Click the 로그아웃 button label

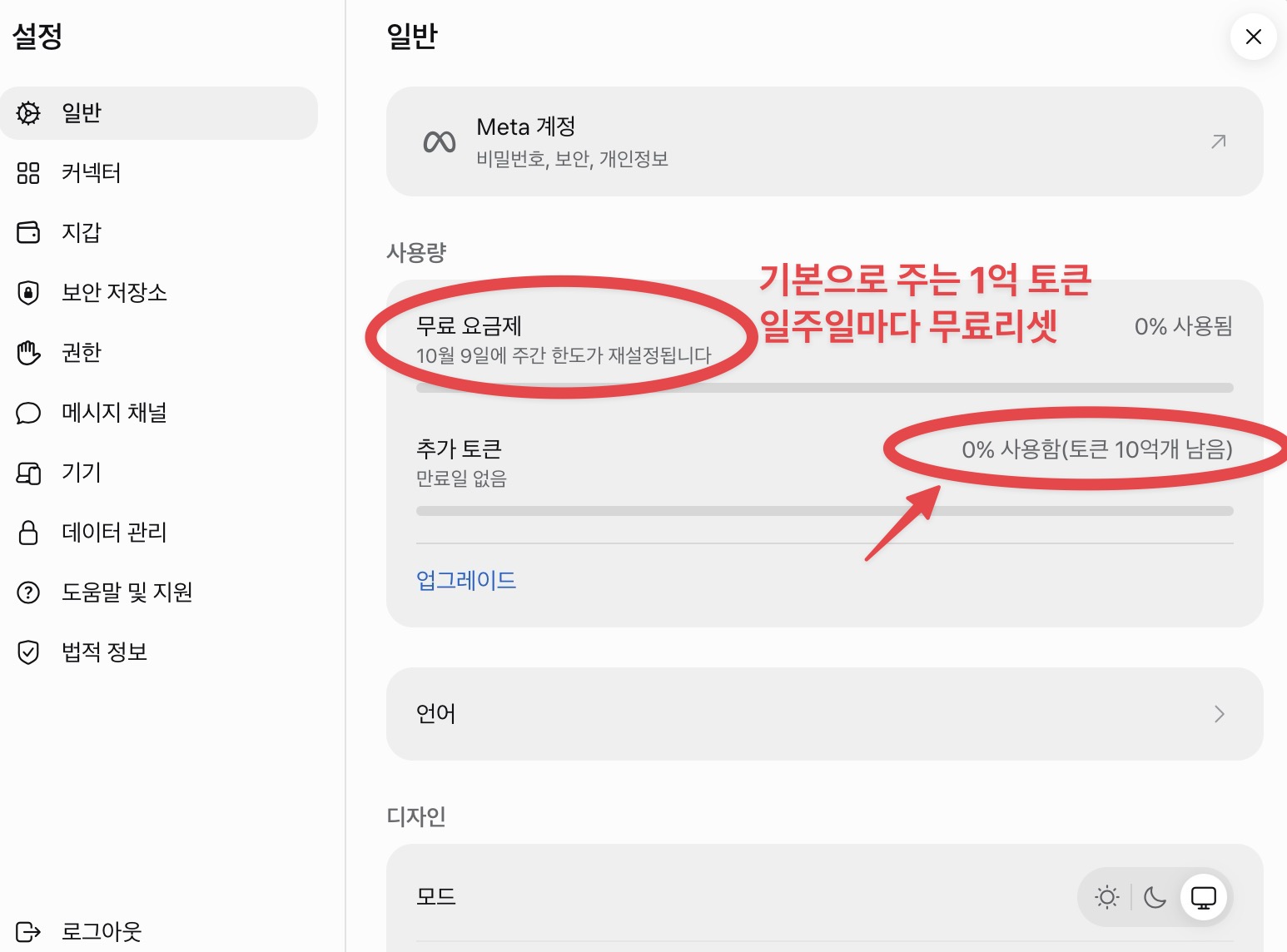pos(102,931)
